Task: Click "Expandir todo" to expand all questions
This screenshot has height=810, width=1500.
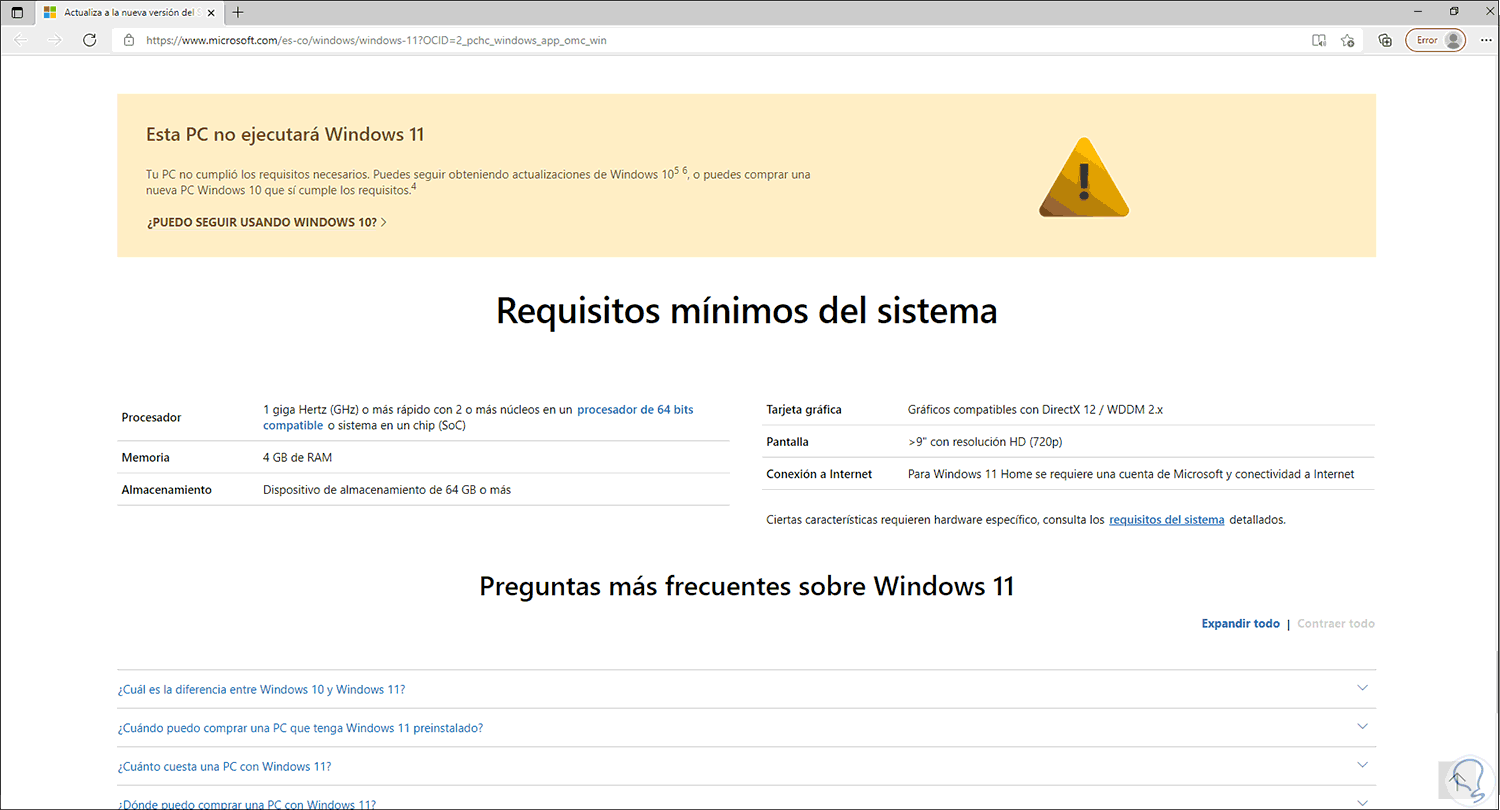Action: click(x=1240, y=624)
